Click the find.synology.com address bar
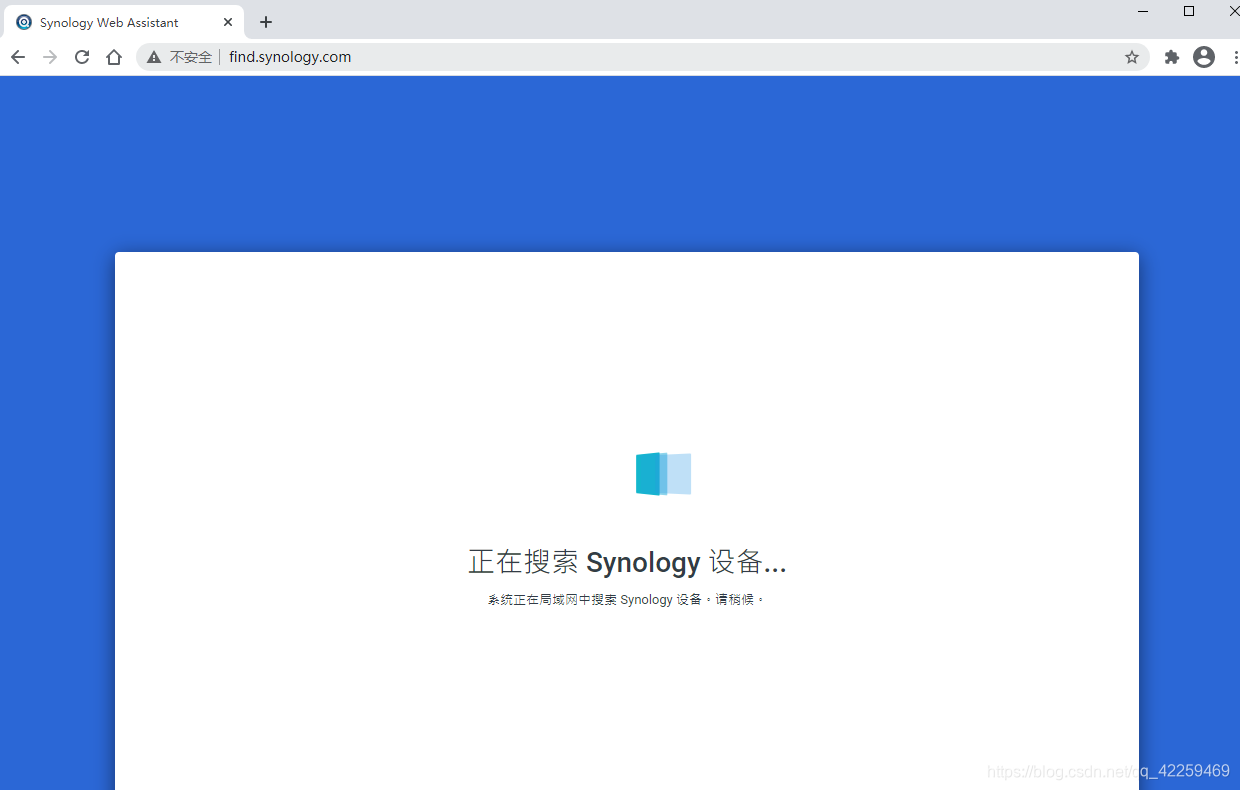The width and height of the screenshot is (1240, 790). click(x=643, y=57)
